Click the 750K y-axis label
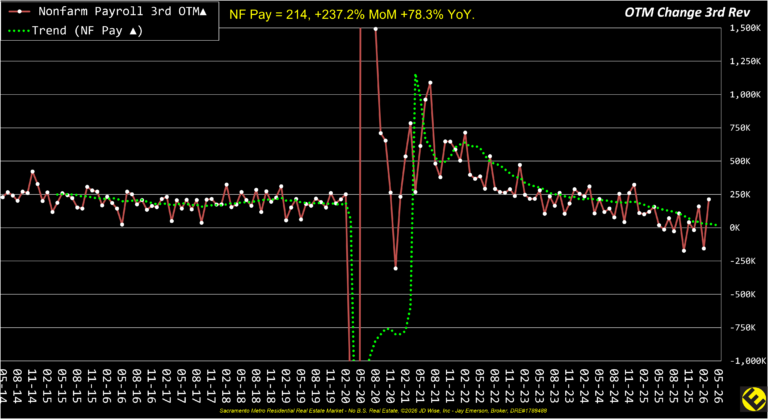Image resolution: width=768 pixels, height=419 pixels. tap(740, 128)
